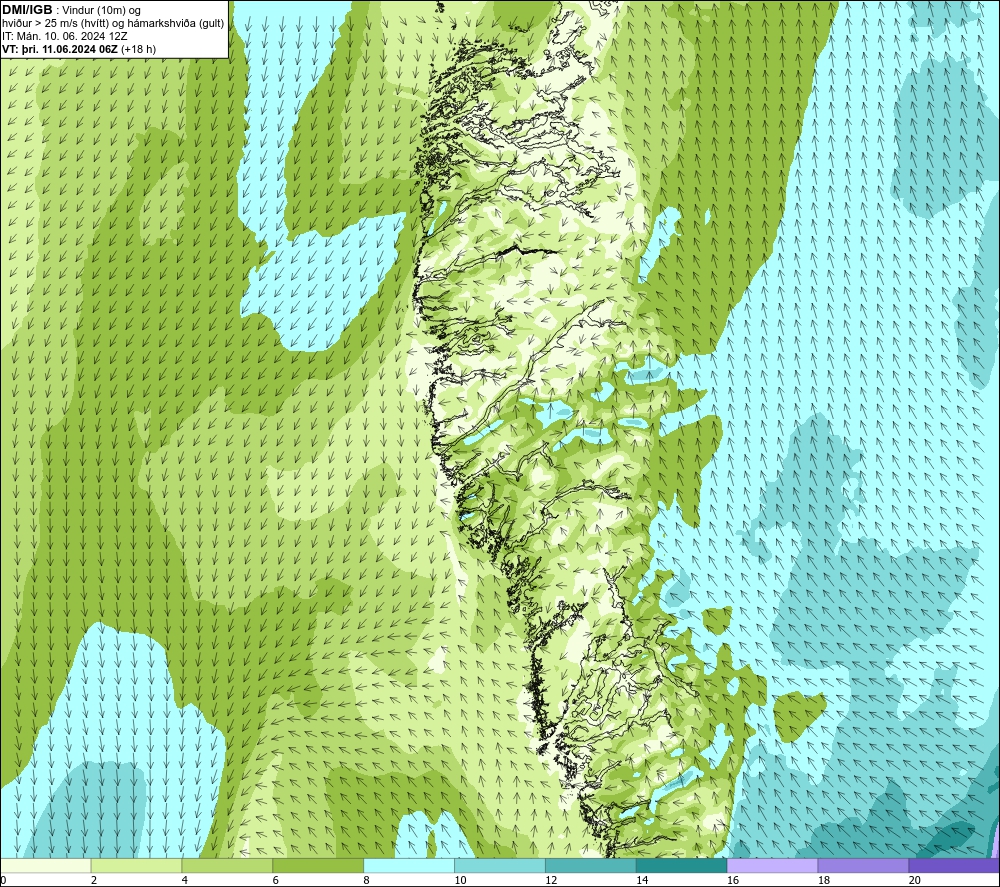Select the 4–6 m/s green color swatch
Screen dimensions: 1000x887
click(227, 865)
